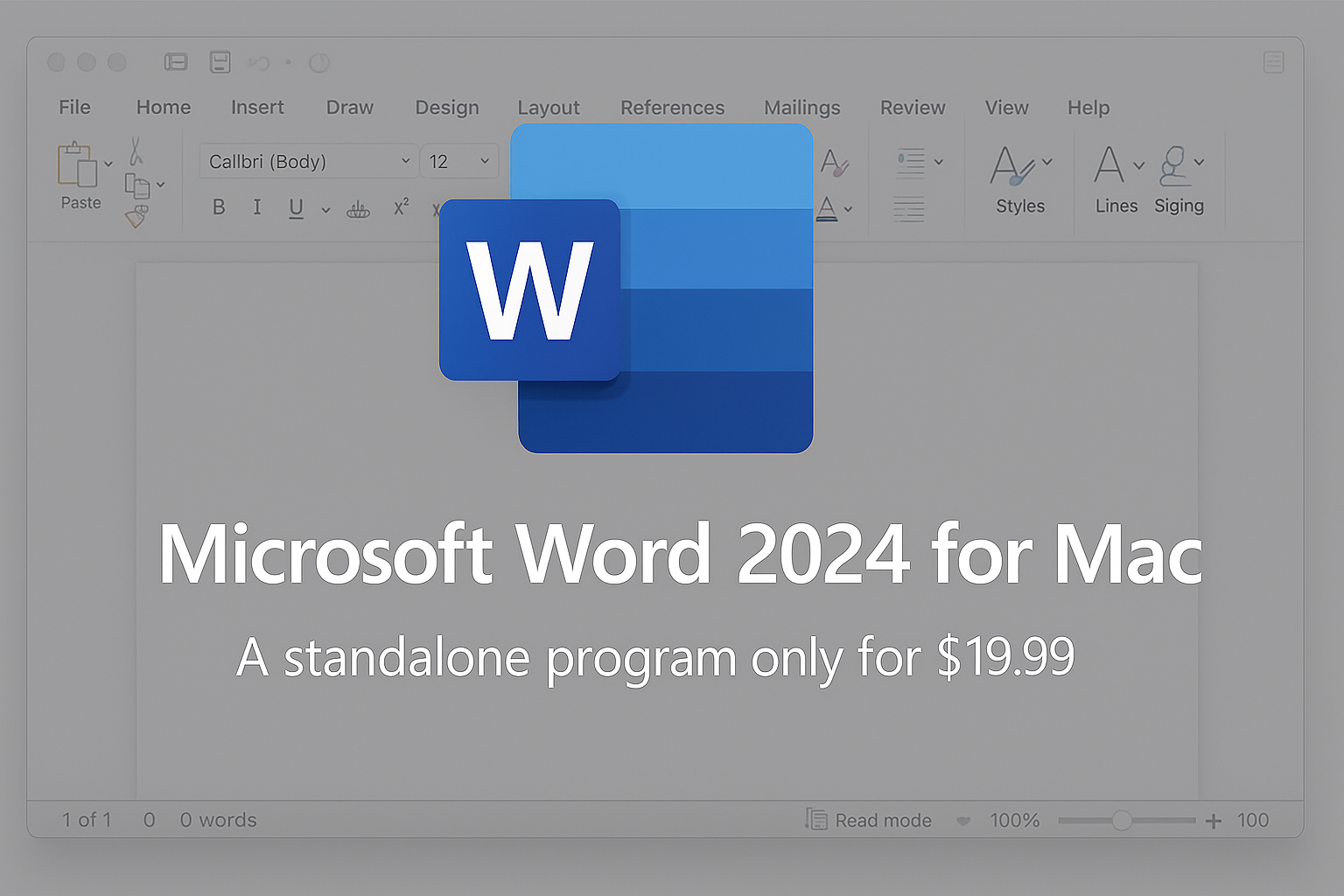Click the lone 0 before 0 words

pos(150,820)
